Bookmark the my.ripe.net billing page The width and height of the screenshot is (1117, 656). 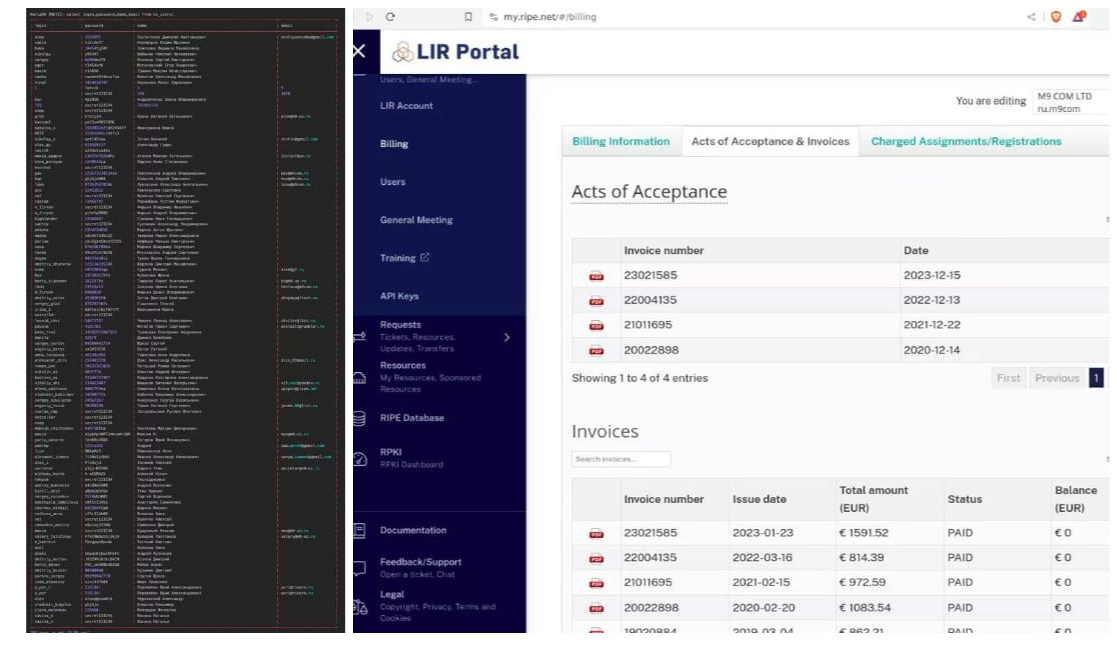click(468, 16)
